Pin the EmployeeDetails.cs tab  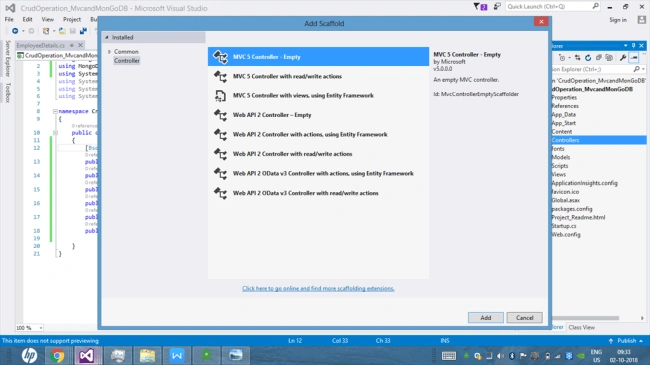point(72,45)
